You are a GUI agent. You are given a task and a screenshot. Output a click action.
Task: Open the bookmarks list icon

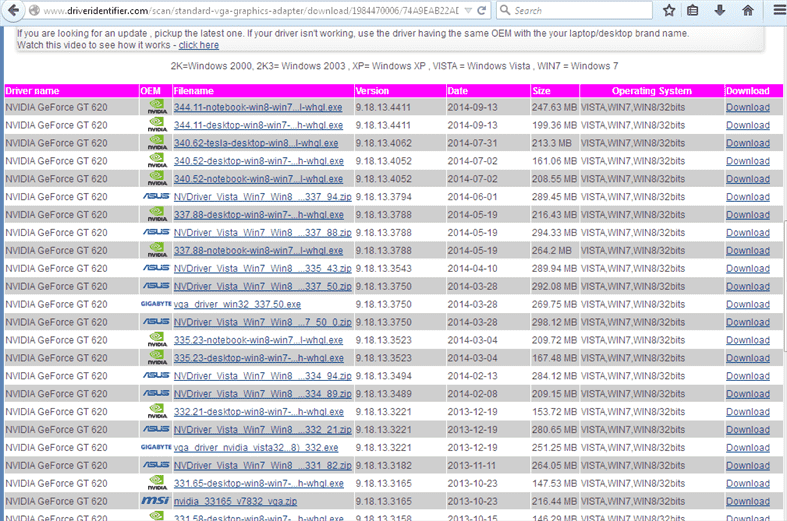[693, 11]
